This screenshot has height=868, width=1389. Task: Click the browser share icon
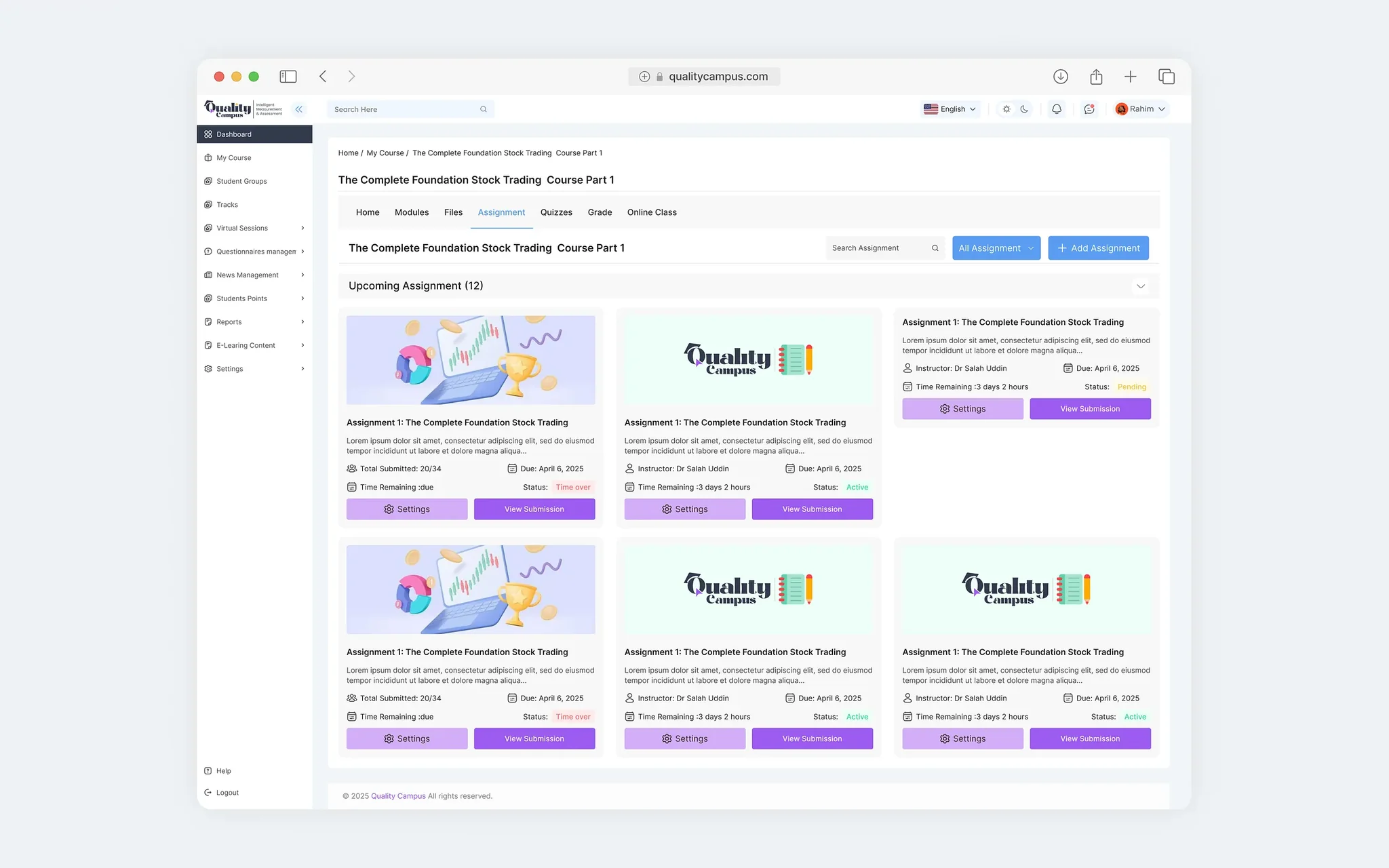(1096, 77)
